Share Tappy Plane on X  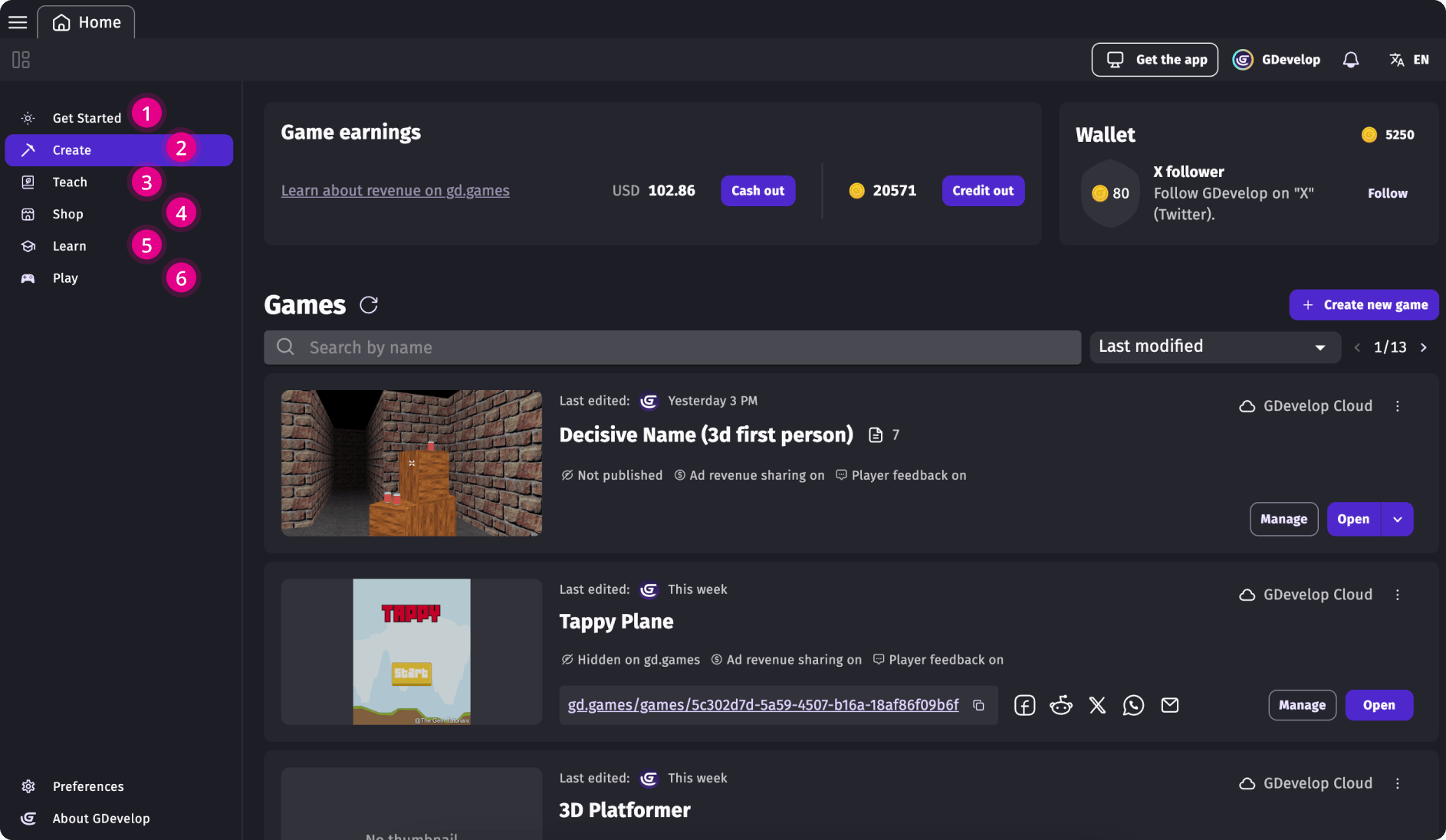[1097, 705]
